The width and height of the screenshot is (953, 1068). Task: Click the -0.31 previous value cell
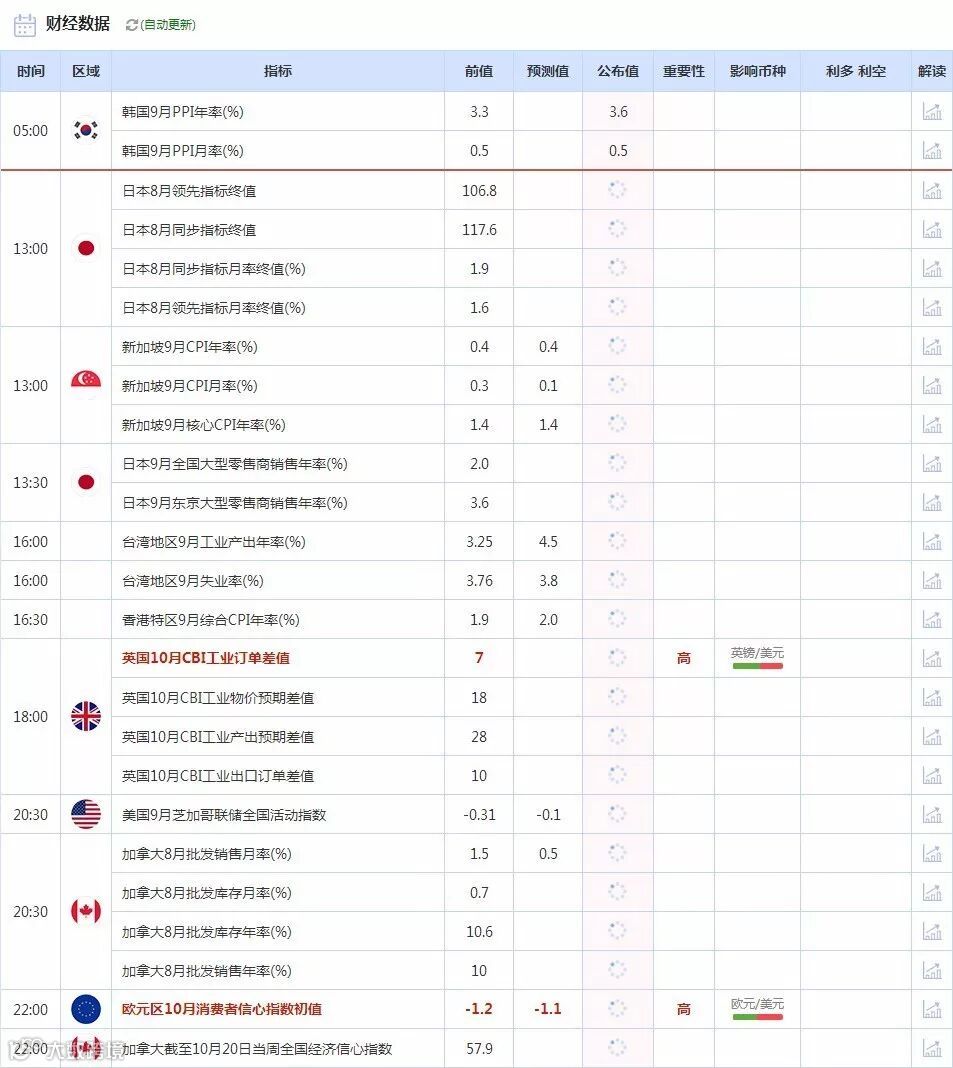(x=479, y=815)
